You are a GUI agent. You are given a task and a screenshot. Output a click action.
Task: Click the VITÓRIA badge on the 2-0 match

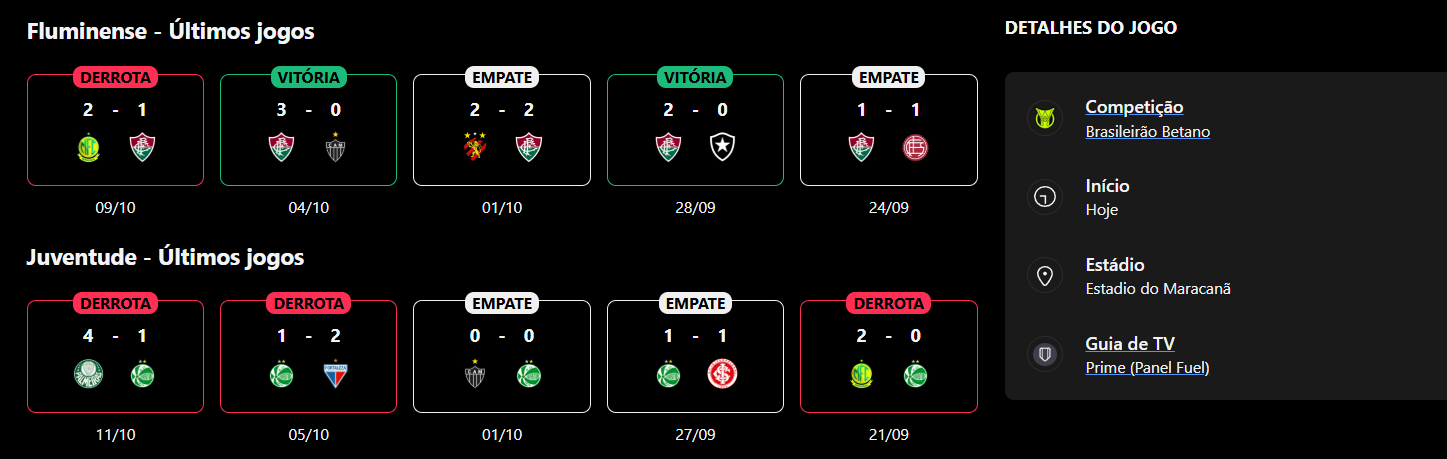(x=695, y=77)
